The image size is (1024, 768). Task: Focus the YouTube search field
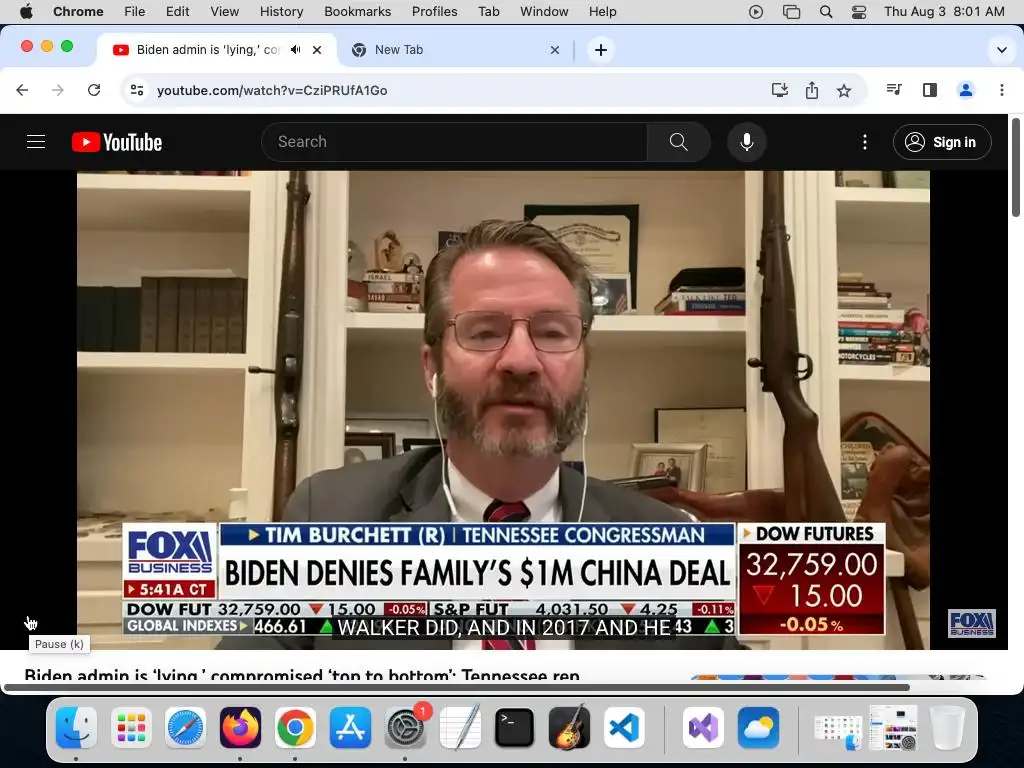454,142
